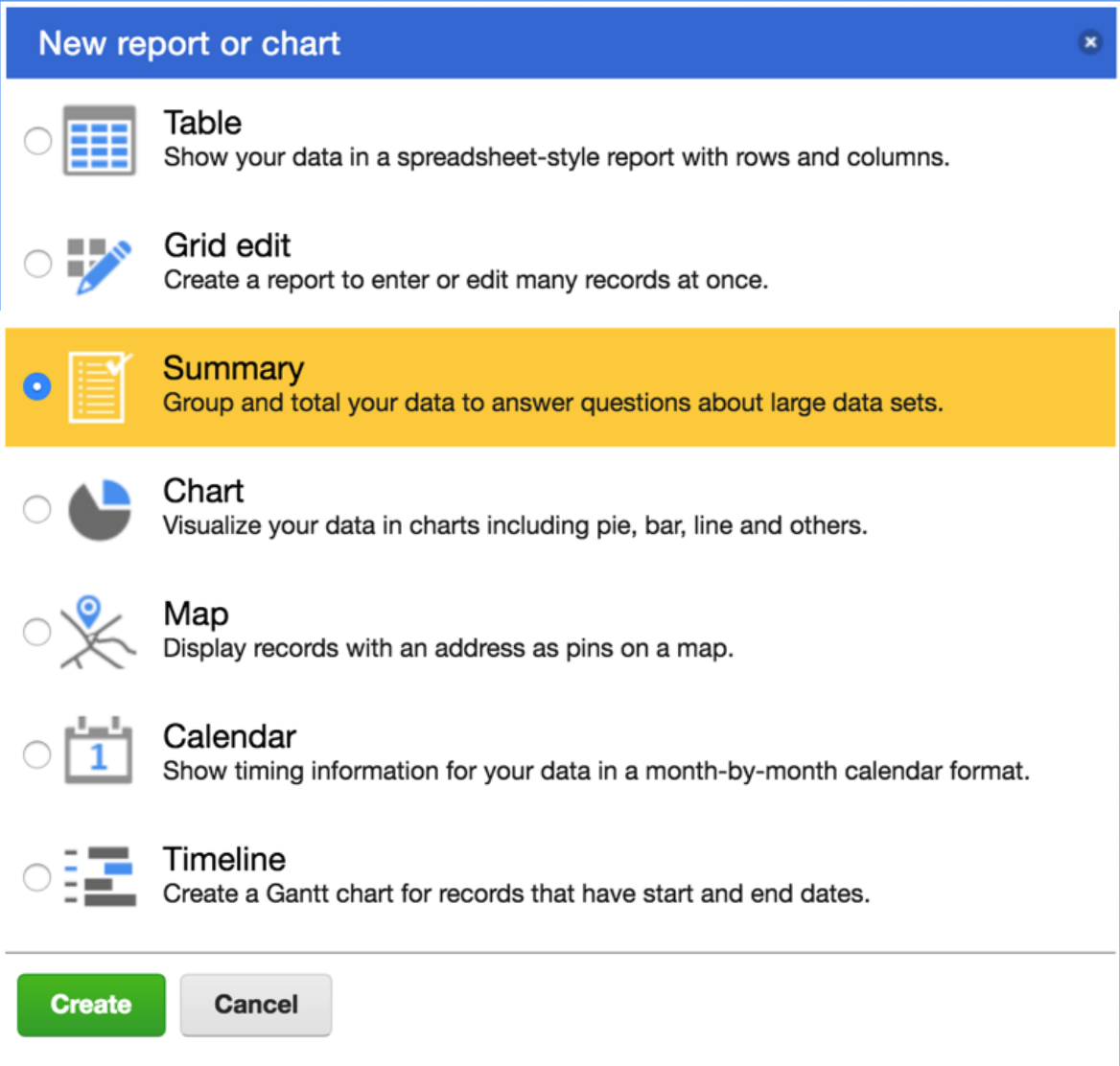Viewport: 1120px width, 1066px height.
Task: Click the Grid edit pencil icon
Action: pos(99,264)
